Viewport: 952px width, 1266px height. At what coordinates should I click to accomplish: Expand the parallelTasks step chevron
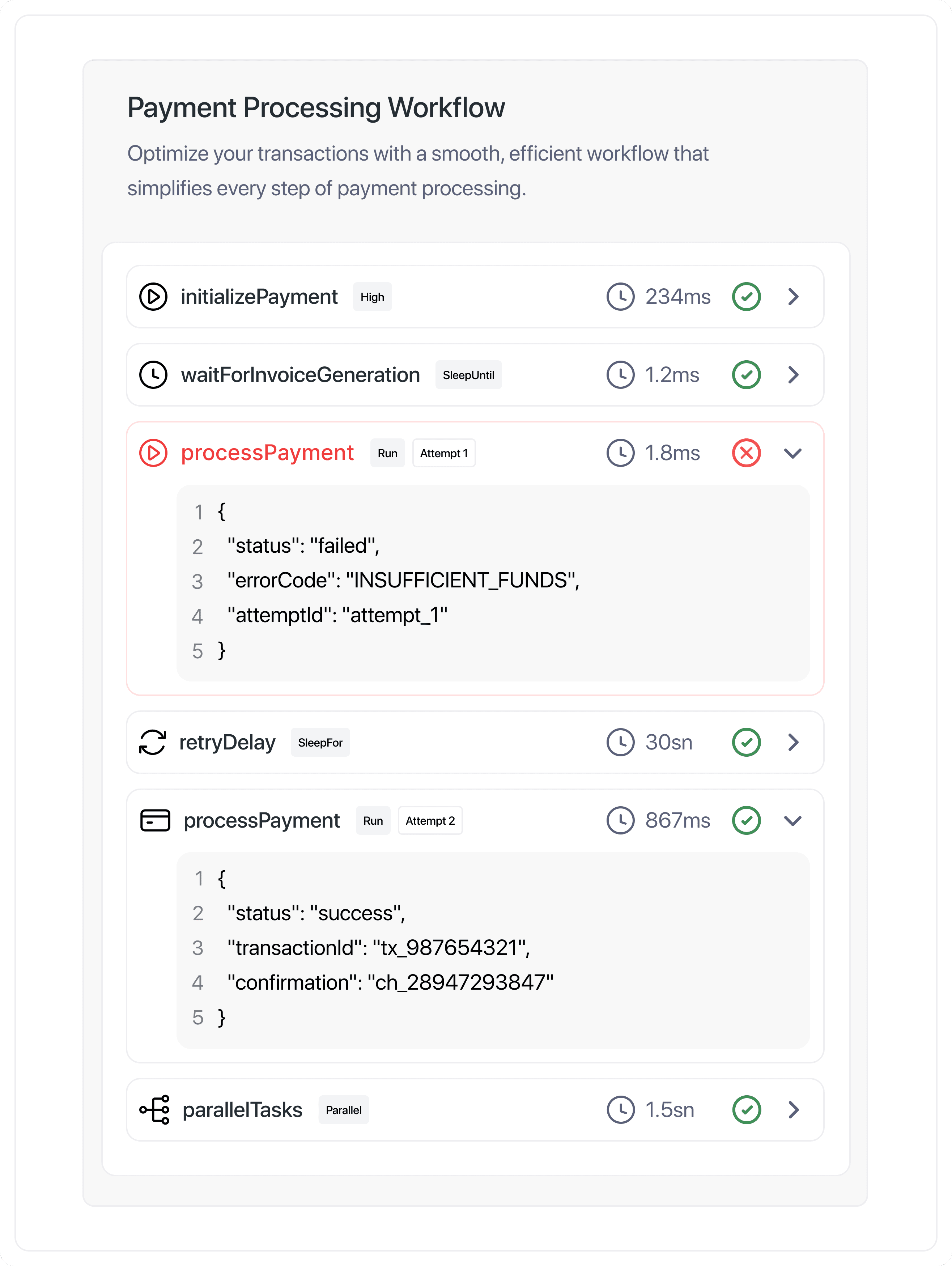pyautogui.click(x=793, y=1110)
